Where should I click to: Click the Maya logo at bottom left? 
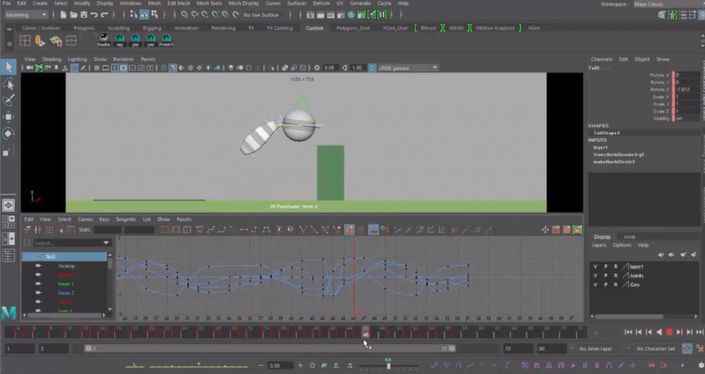[9, 312]
